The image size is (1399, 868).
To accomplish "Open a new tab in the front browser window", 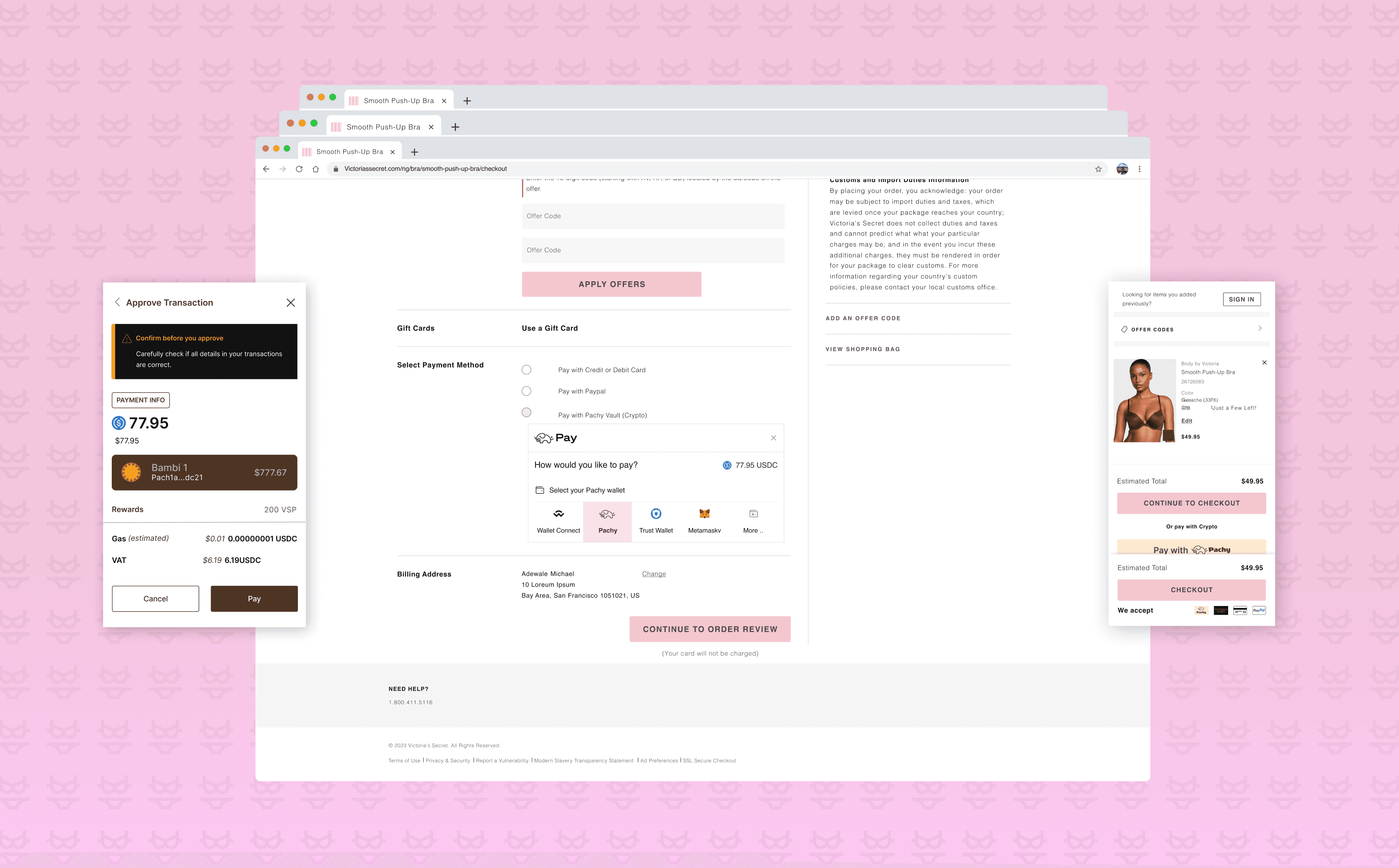I will (414, 152).
